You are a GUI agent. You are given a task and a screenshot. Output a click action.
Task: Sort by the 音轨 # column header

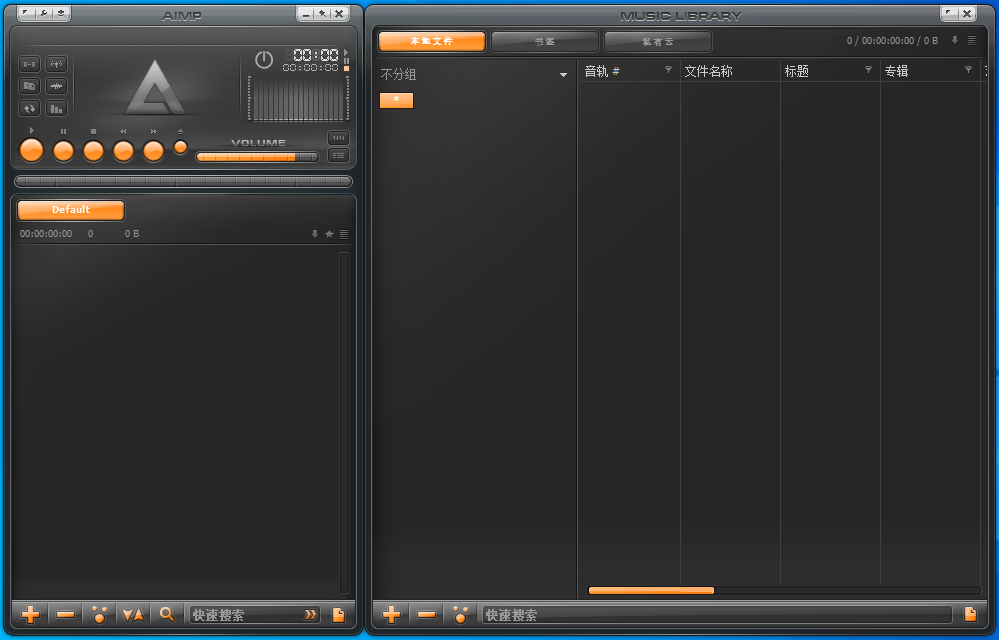[602, 71]
